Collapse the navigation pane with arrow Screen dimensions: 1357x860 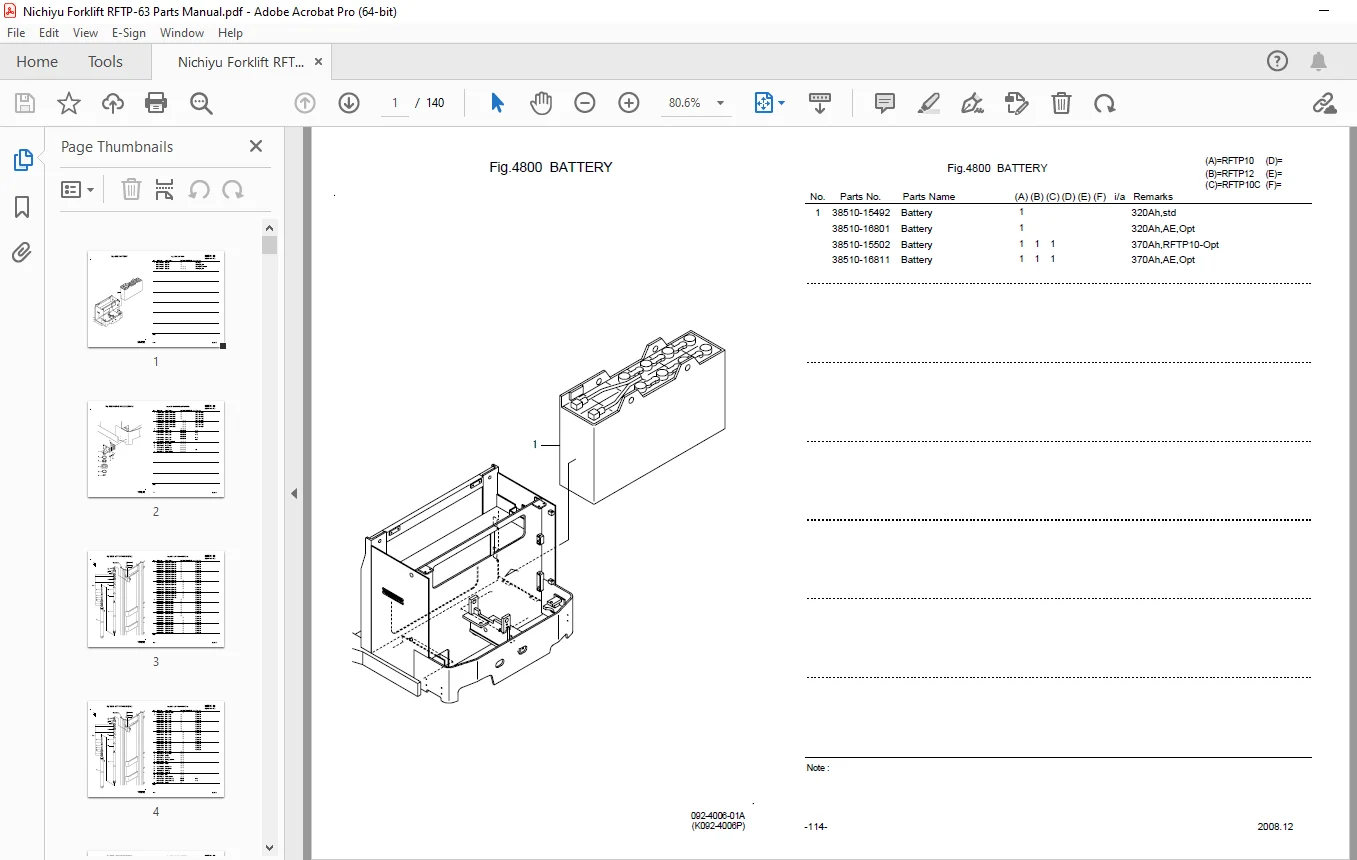[295, 493]
